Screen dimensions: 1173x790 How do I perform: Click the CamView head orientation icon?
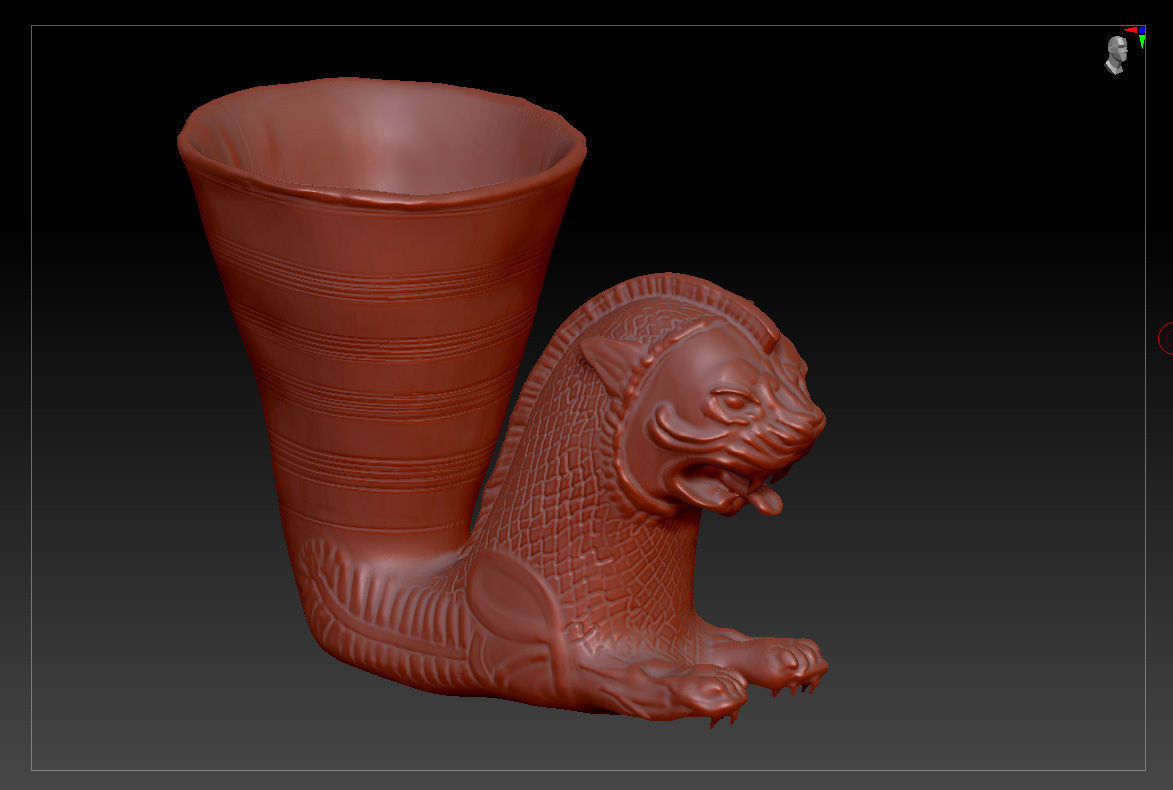(1116, 55)
